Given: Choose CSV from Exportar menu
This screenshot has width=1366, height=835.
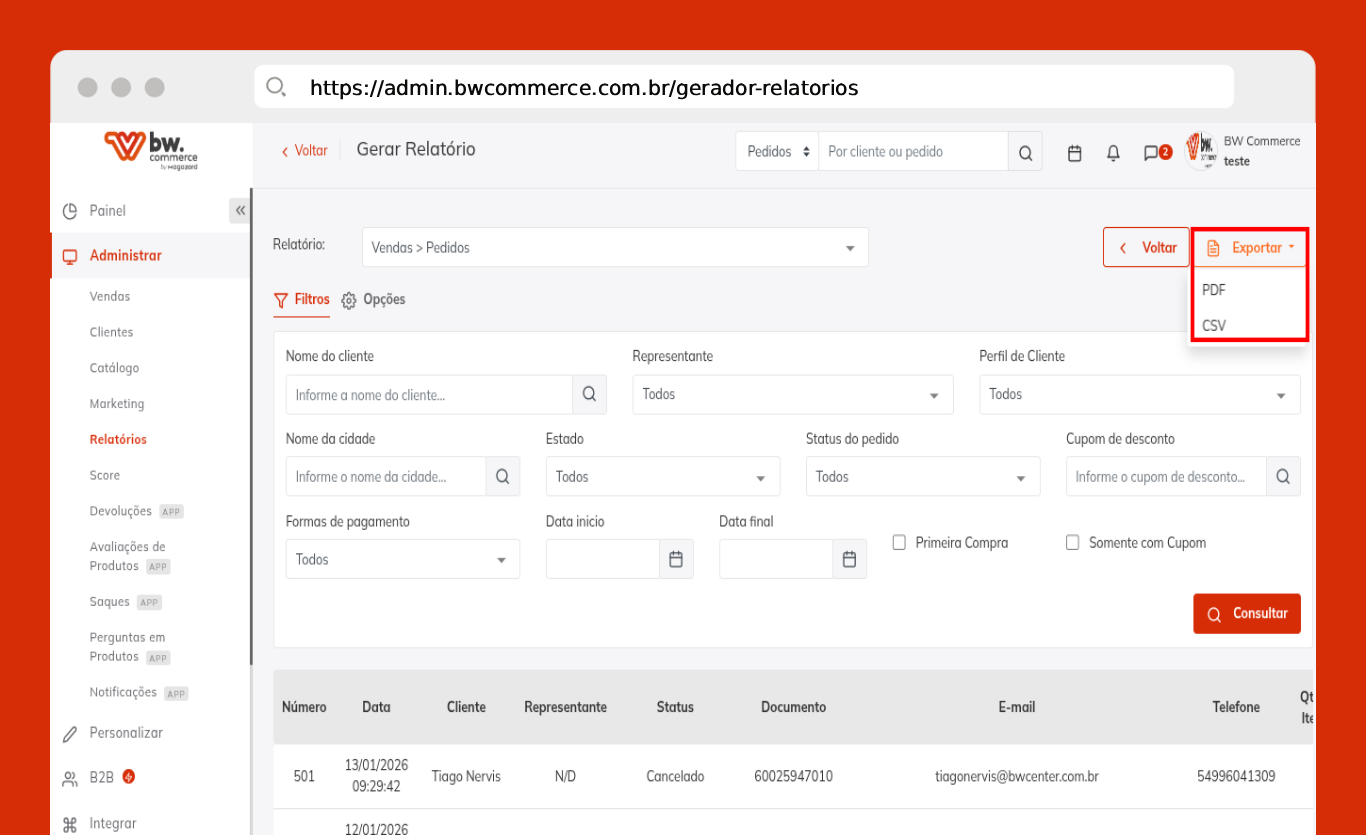Looking at the screenshot, I should point(1214,325).
